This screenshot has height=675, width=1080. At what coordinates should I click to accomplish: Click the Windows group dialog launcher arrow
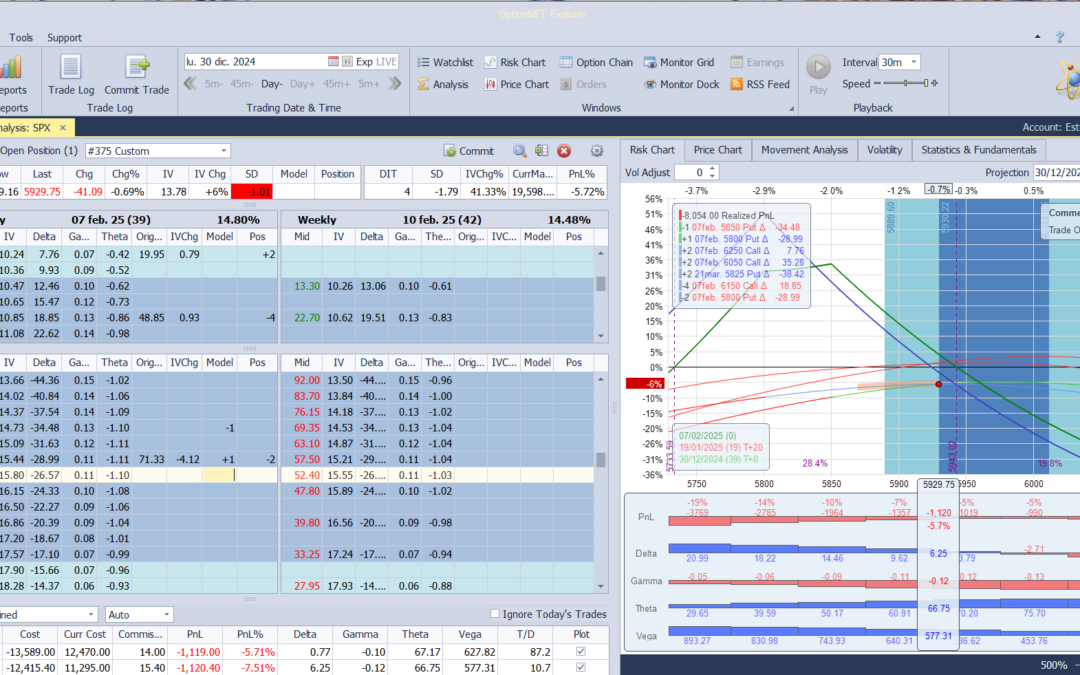coord(791,108)
